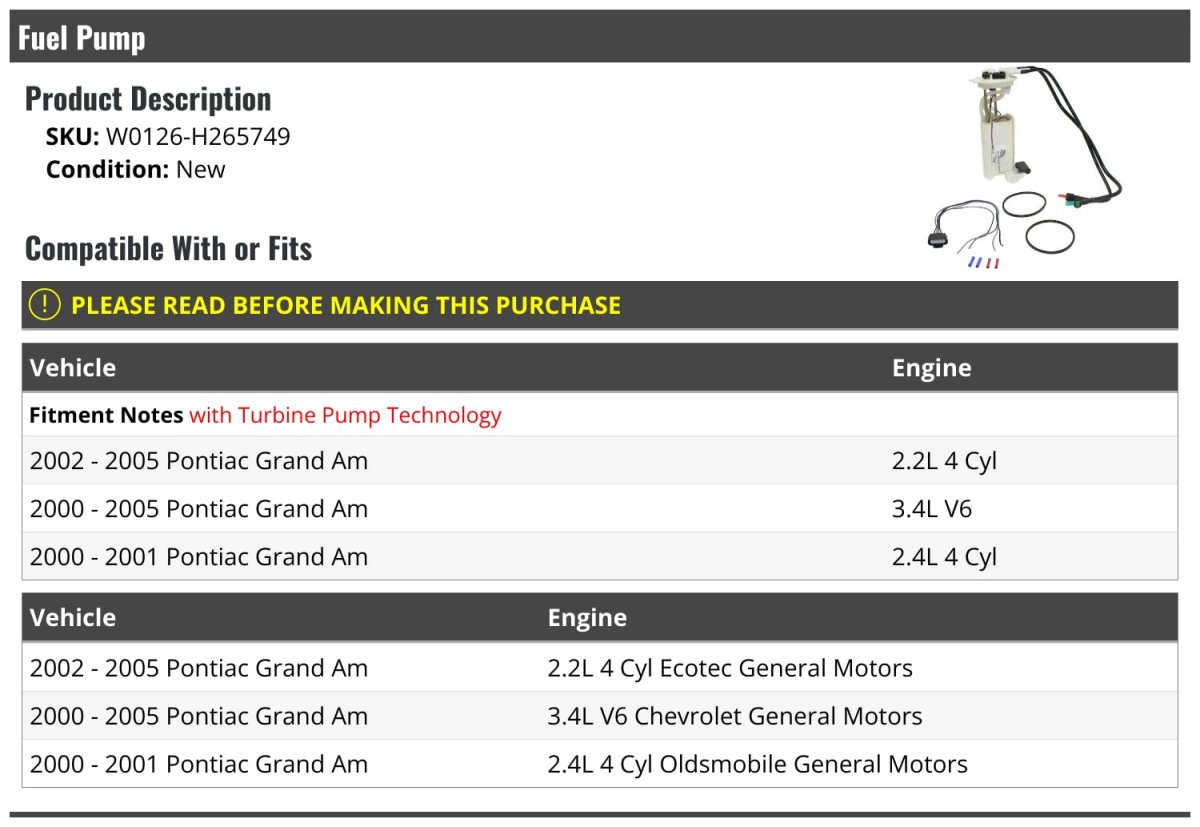Image resolution: width=1200 pixels, height=827 pixels.
Task: Click the PLEASE READ BEFORE MAKING THIS PURCHASE banner
Action: coord(600,305)
